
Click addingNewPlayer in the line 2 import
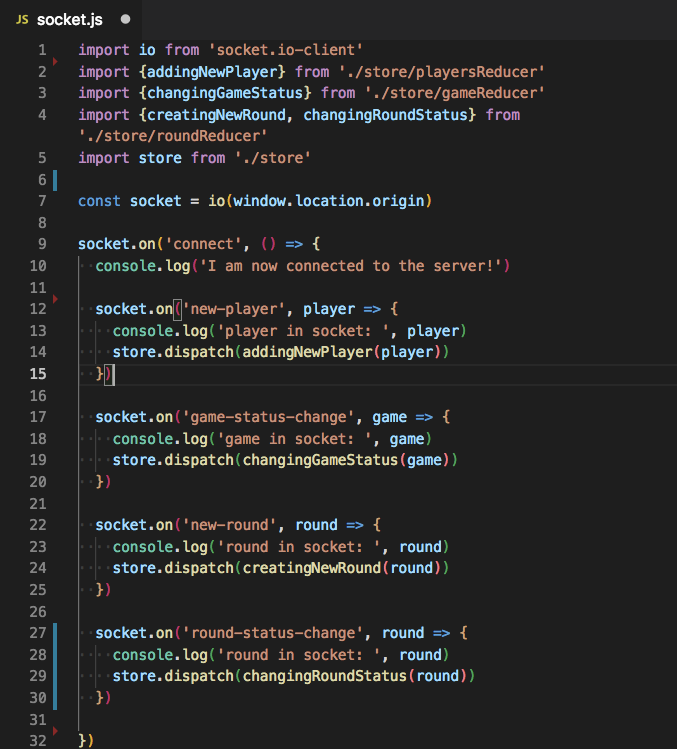[x=212, y=72]
